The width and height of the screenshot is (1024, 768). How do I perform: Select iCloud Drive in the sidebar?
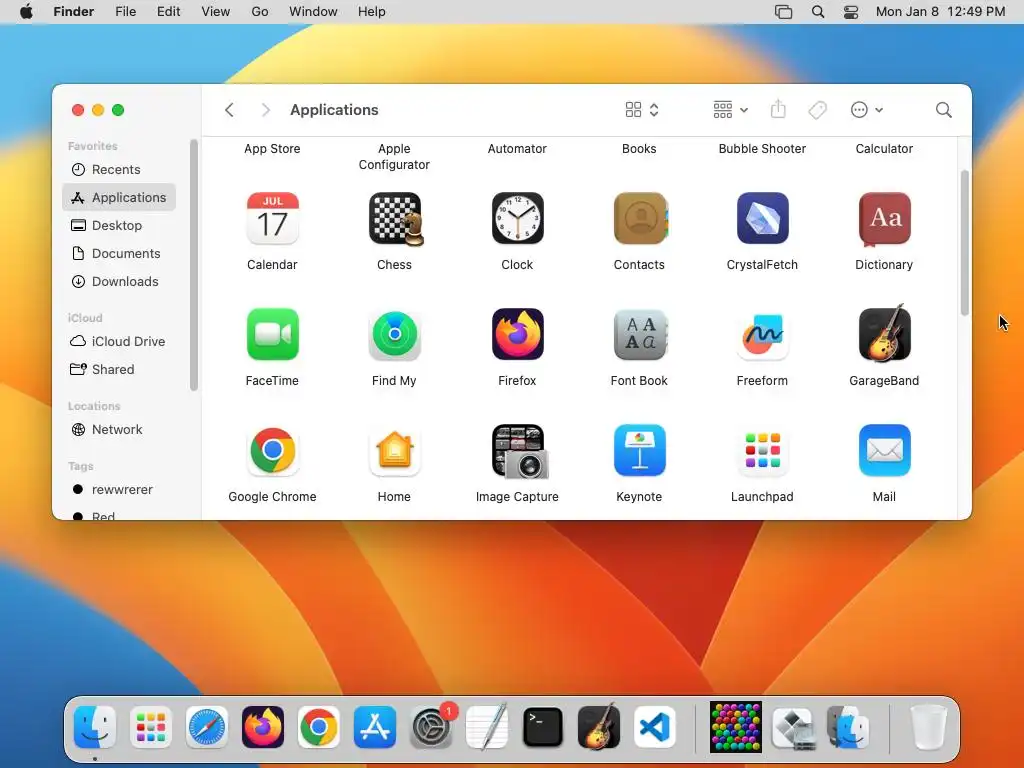click(x=119, y=342)
